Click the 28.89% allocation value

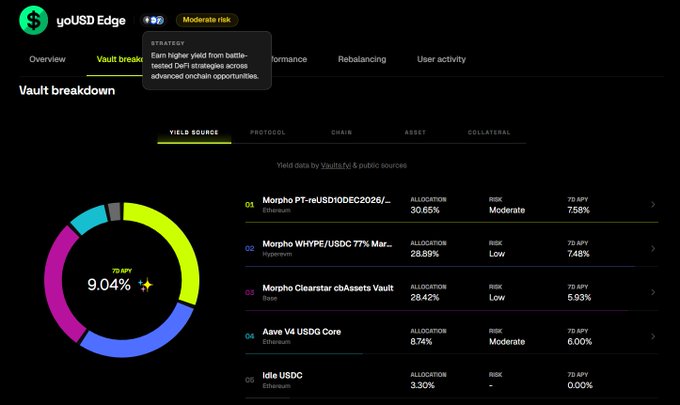[425, 254]
